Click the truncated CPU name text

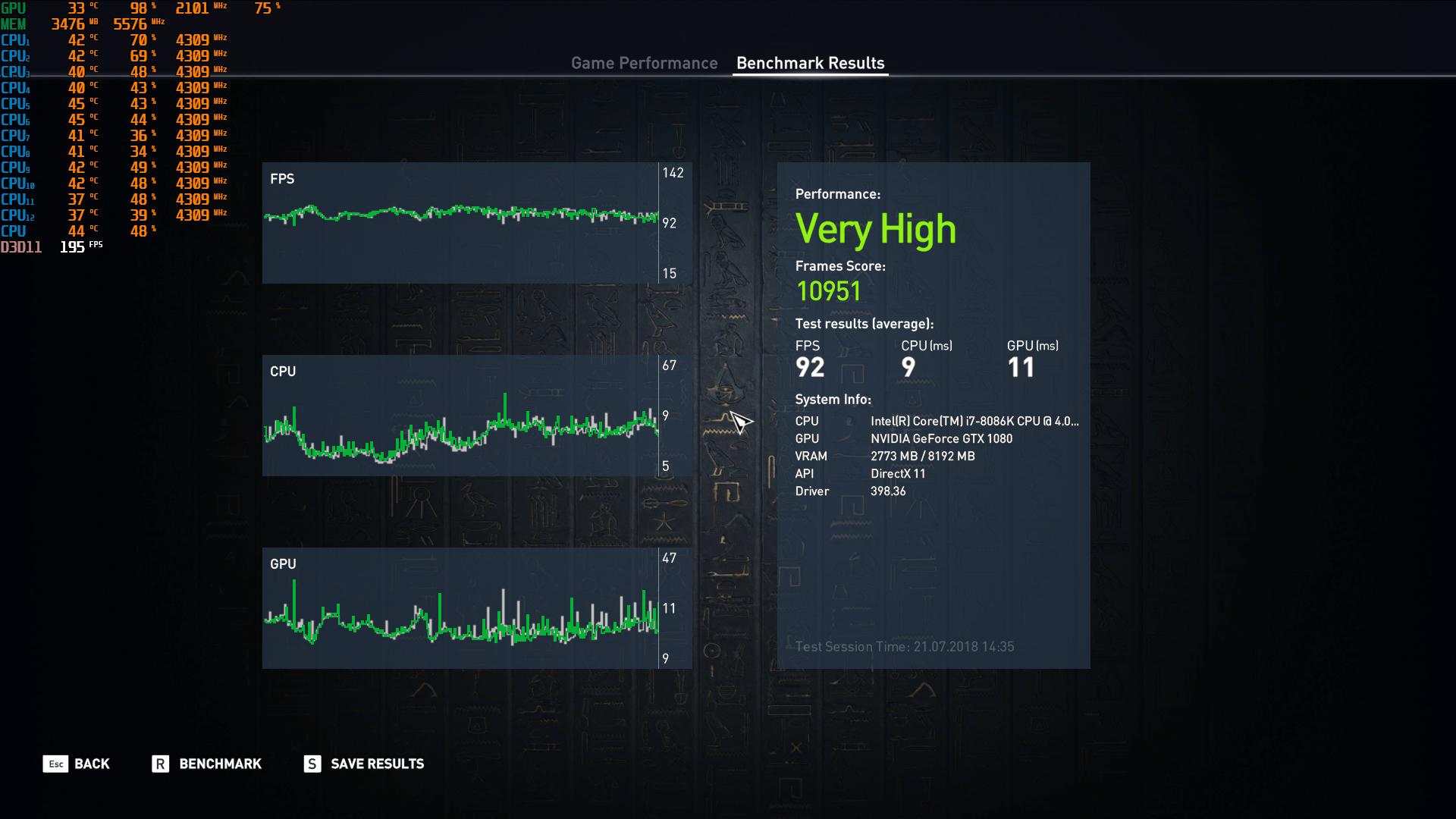[974, 421]
